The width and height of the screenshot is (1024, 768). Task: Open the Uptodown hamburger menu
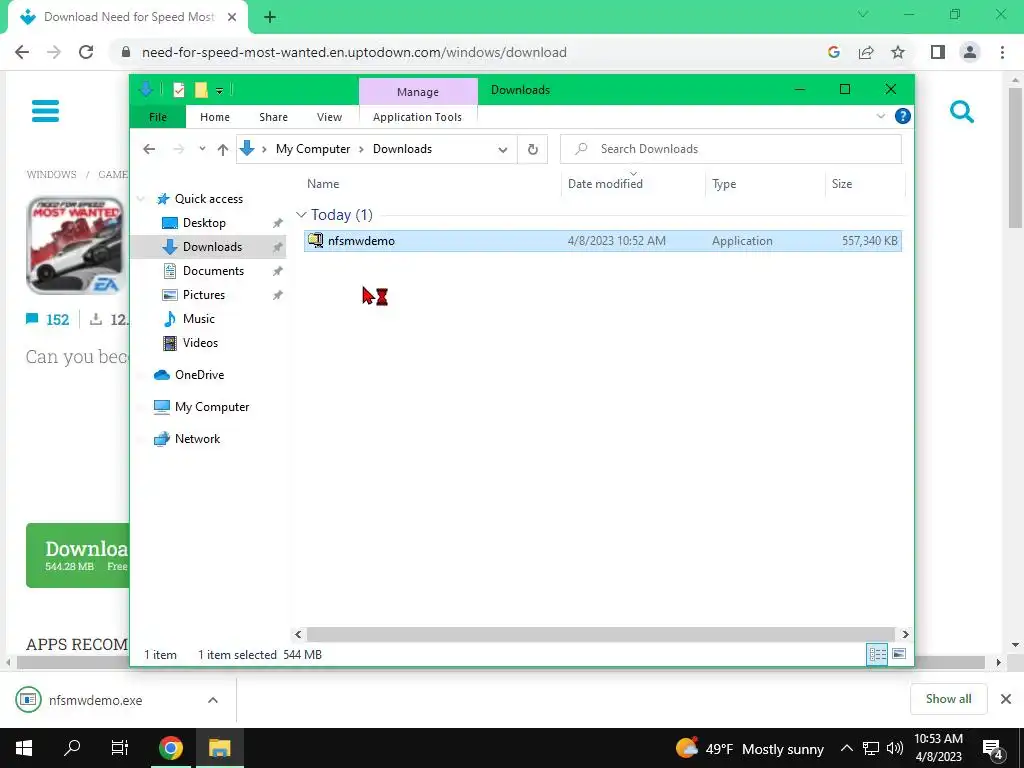45,111
